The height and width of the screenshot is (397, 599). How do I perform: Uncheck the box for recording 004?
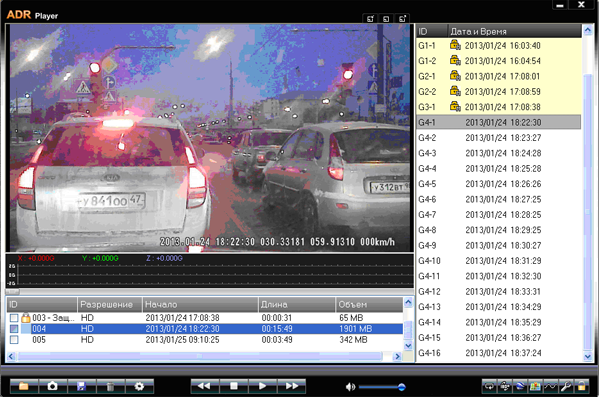coord(14,329)
